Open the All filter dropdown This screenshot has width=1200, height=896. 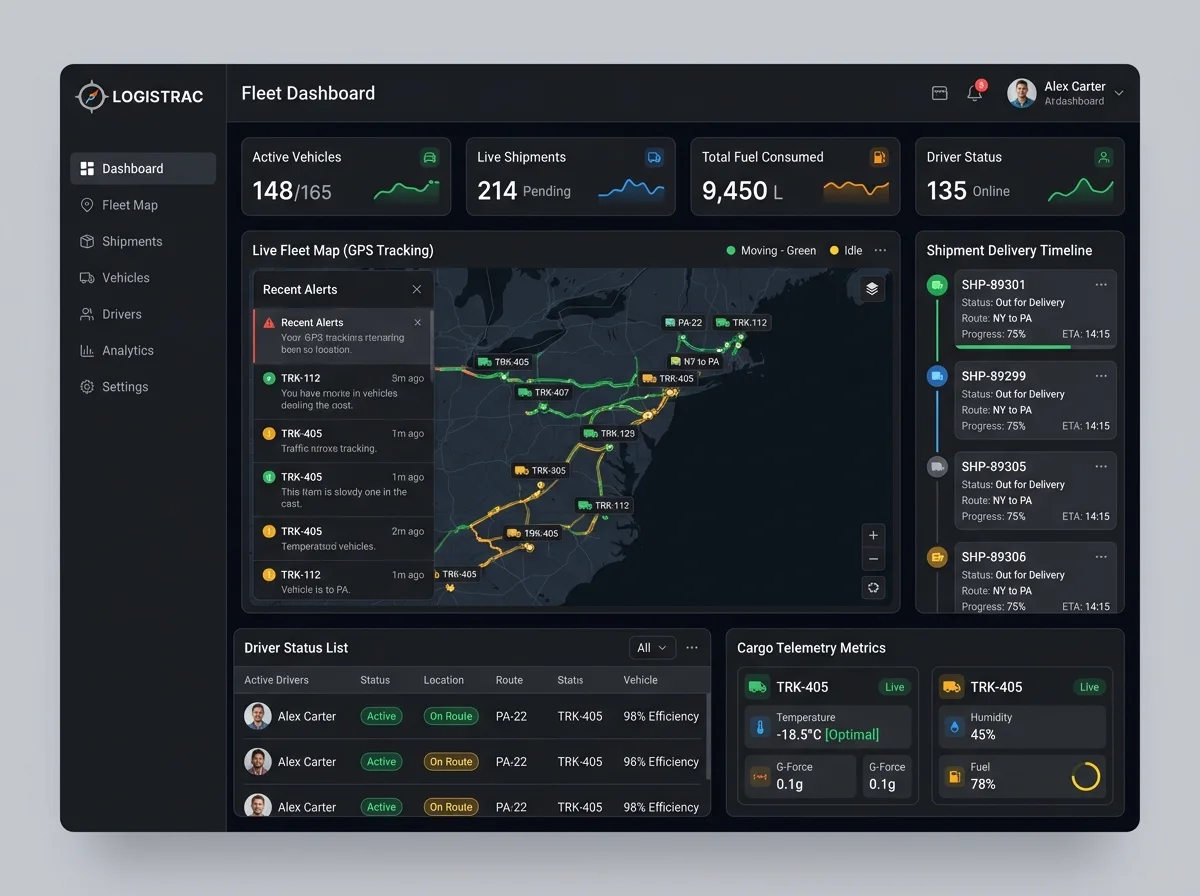652,648
